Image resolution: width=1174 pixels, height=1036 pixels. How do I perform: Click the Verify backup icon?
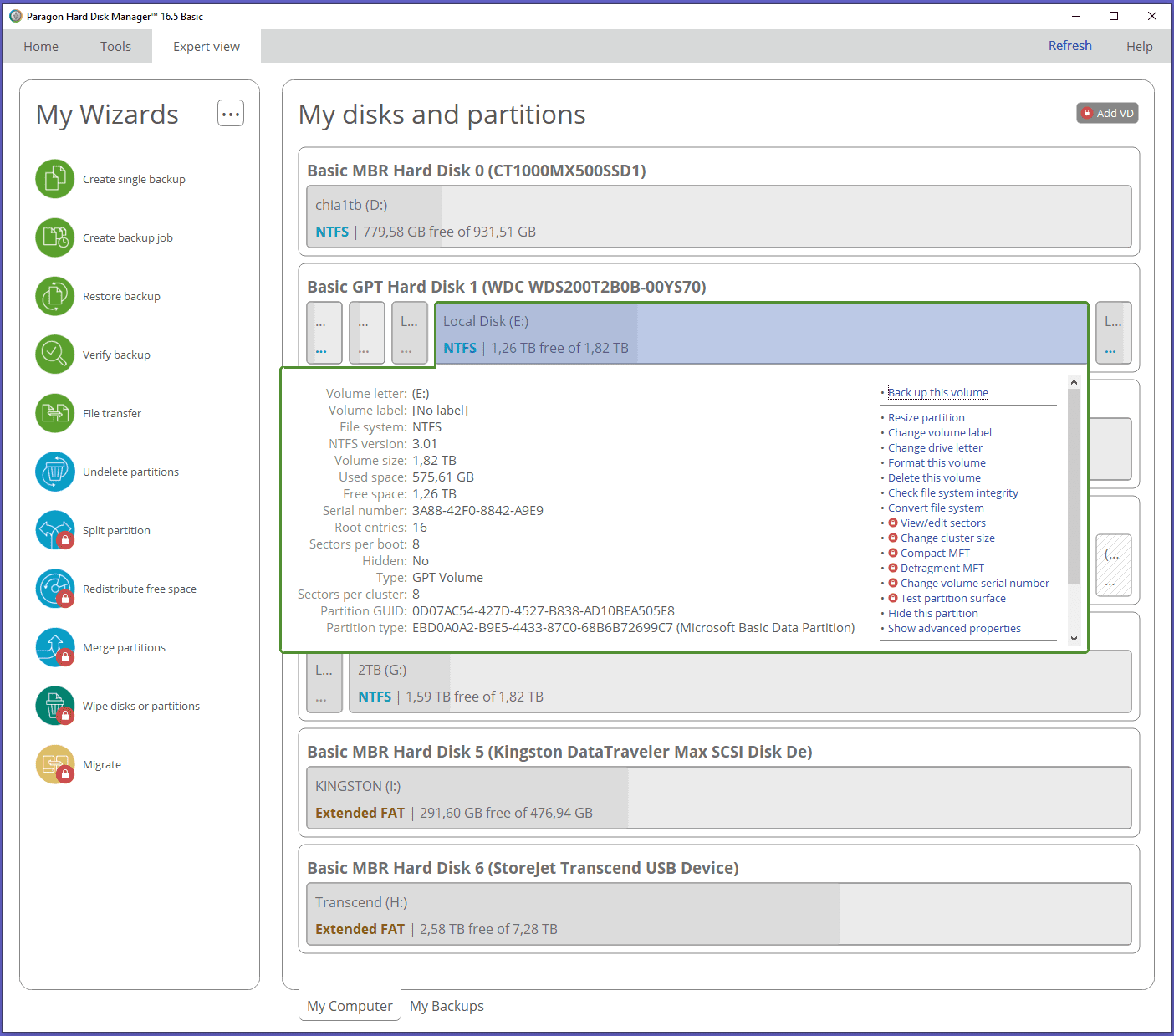point(55,355)
